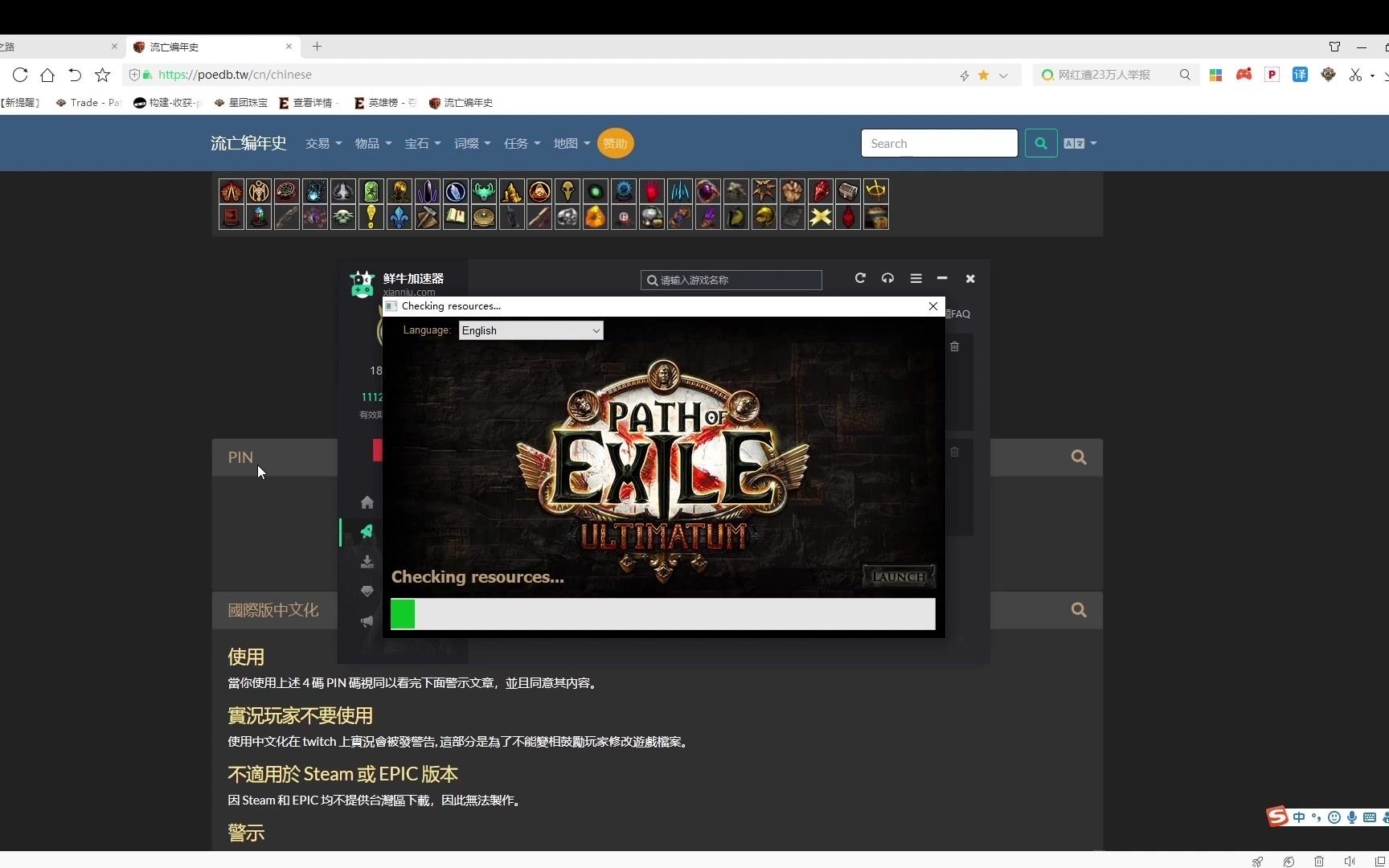1389x868 pixels.
Task: Click the Sogou input method S icon
Action: [x=1277, y=817]
